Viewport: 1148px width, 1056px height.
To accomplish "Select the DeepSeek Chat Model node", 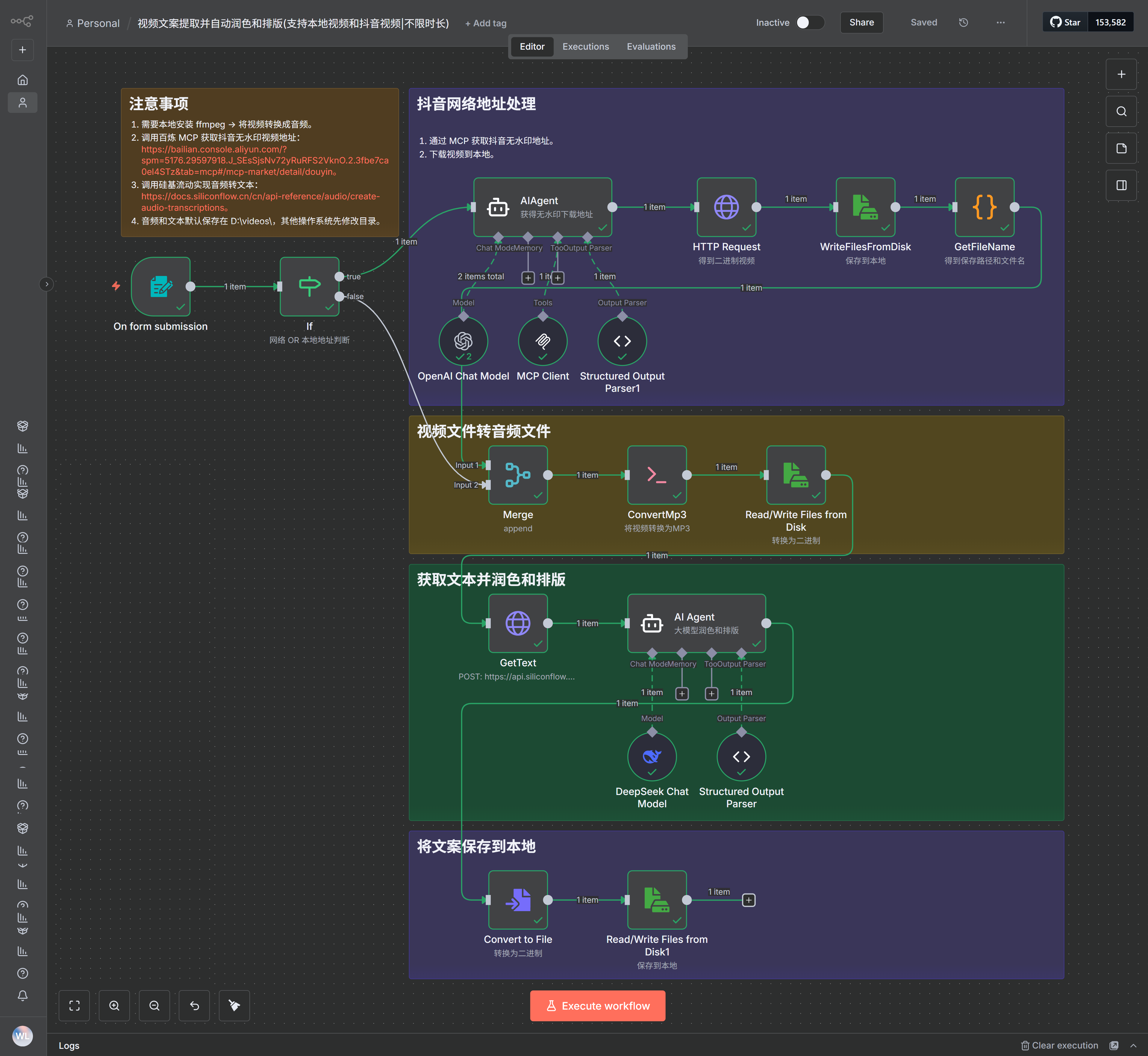I will [652, 757].
